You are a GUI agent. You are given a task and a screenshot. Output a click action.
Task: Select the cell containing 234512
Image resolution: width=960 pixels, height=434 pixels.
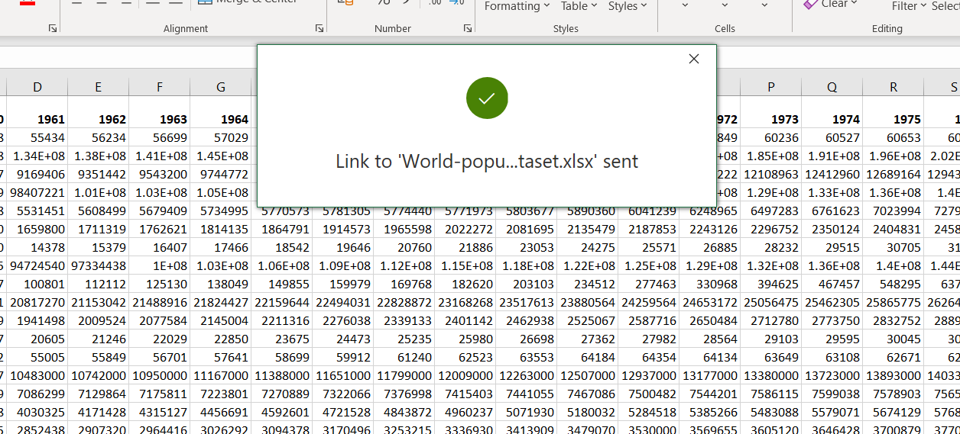588,285
